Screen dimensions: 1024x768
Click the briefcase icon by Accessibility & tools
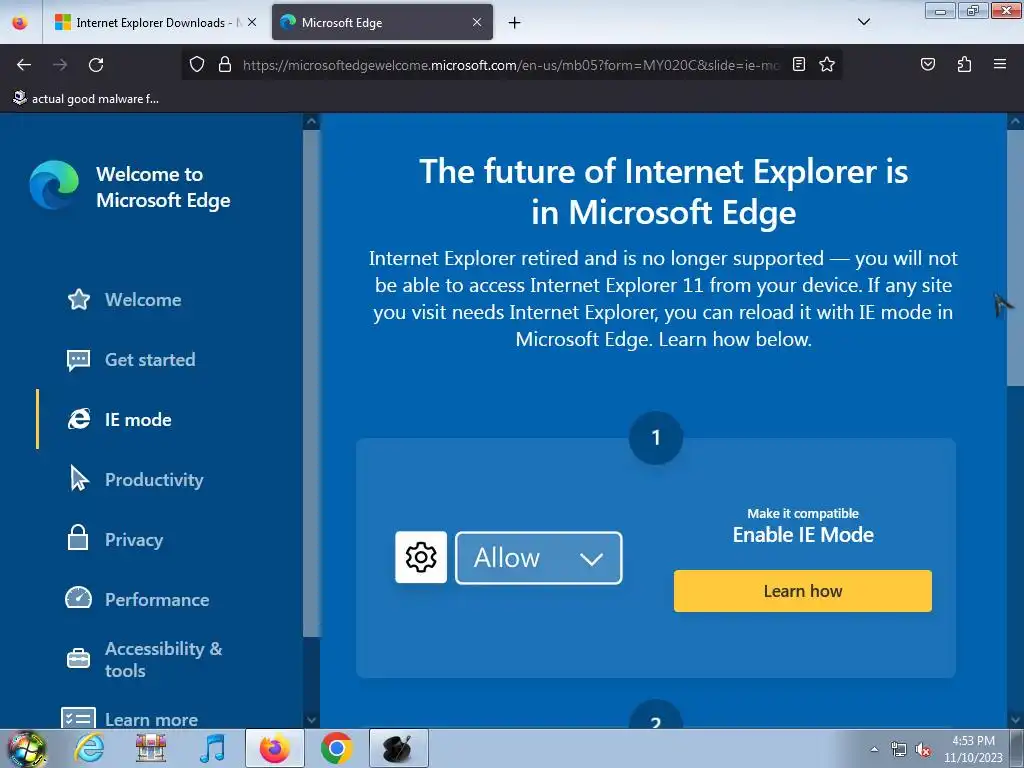78,658
